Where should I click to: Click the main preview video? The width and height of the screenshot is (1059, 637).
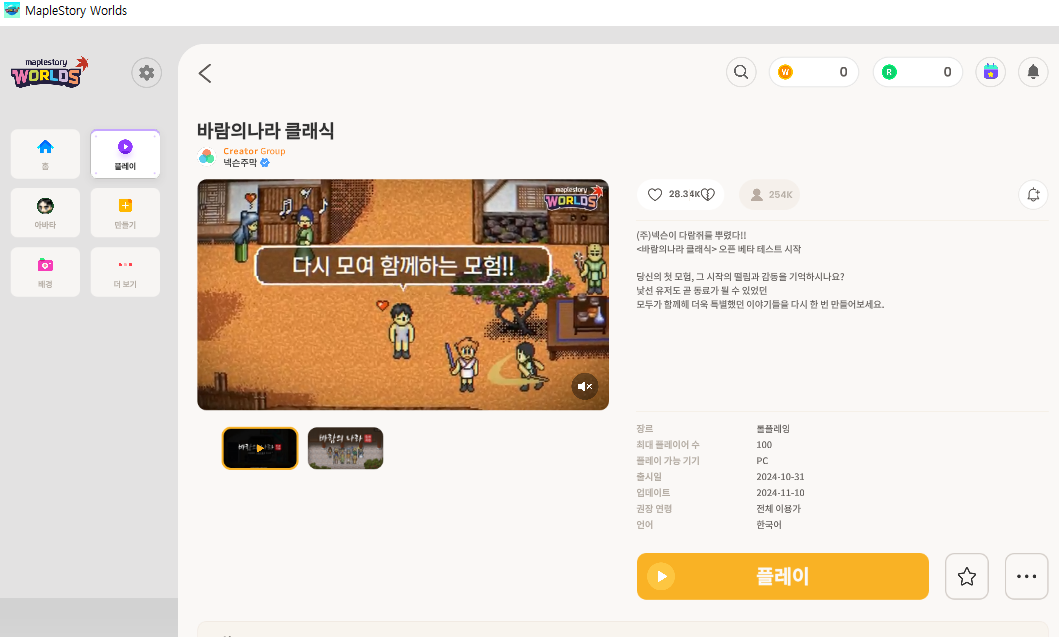[x=403, y=295]
